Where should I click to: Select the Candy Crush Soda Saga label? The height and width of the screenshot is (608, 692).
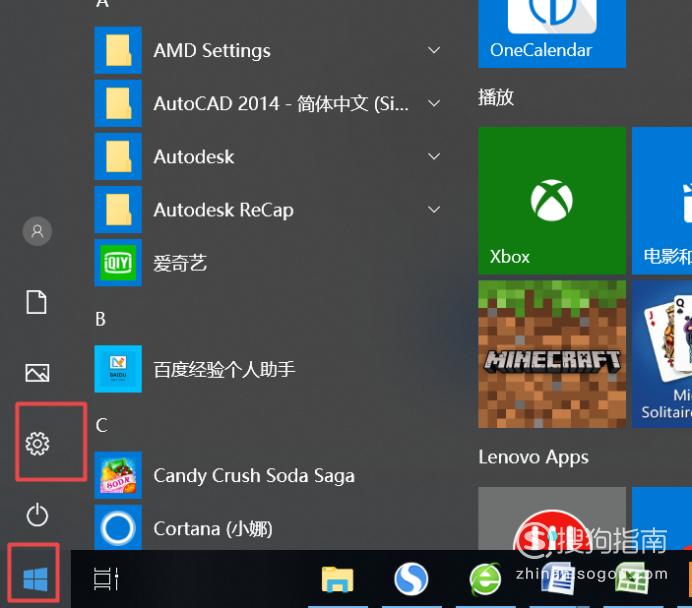point(254,476)
